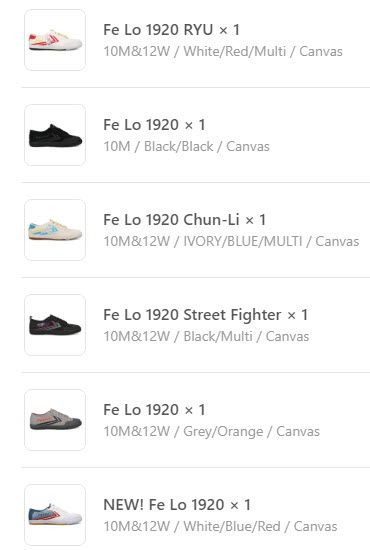Click the NEW! Fe Lo 1920 title

click(164, 505)
